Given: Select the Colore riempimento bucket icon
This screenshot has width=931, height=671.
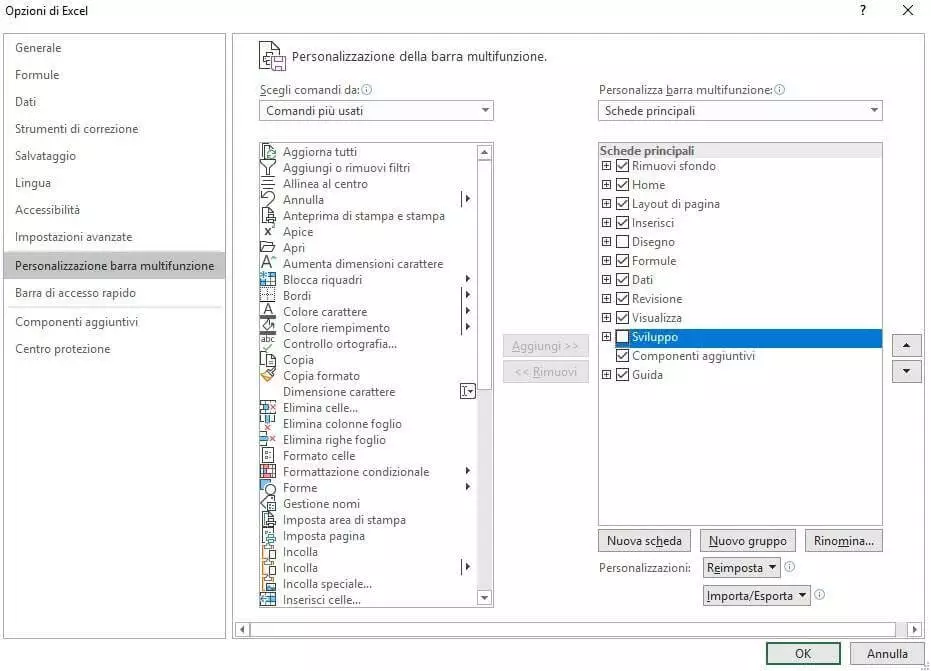Looking at the screenshot, I should [267, 328].
